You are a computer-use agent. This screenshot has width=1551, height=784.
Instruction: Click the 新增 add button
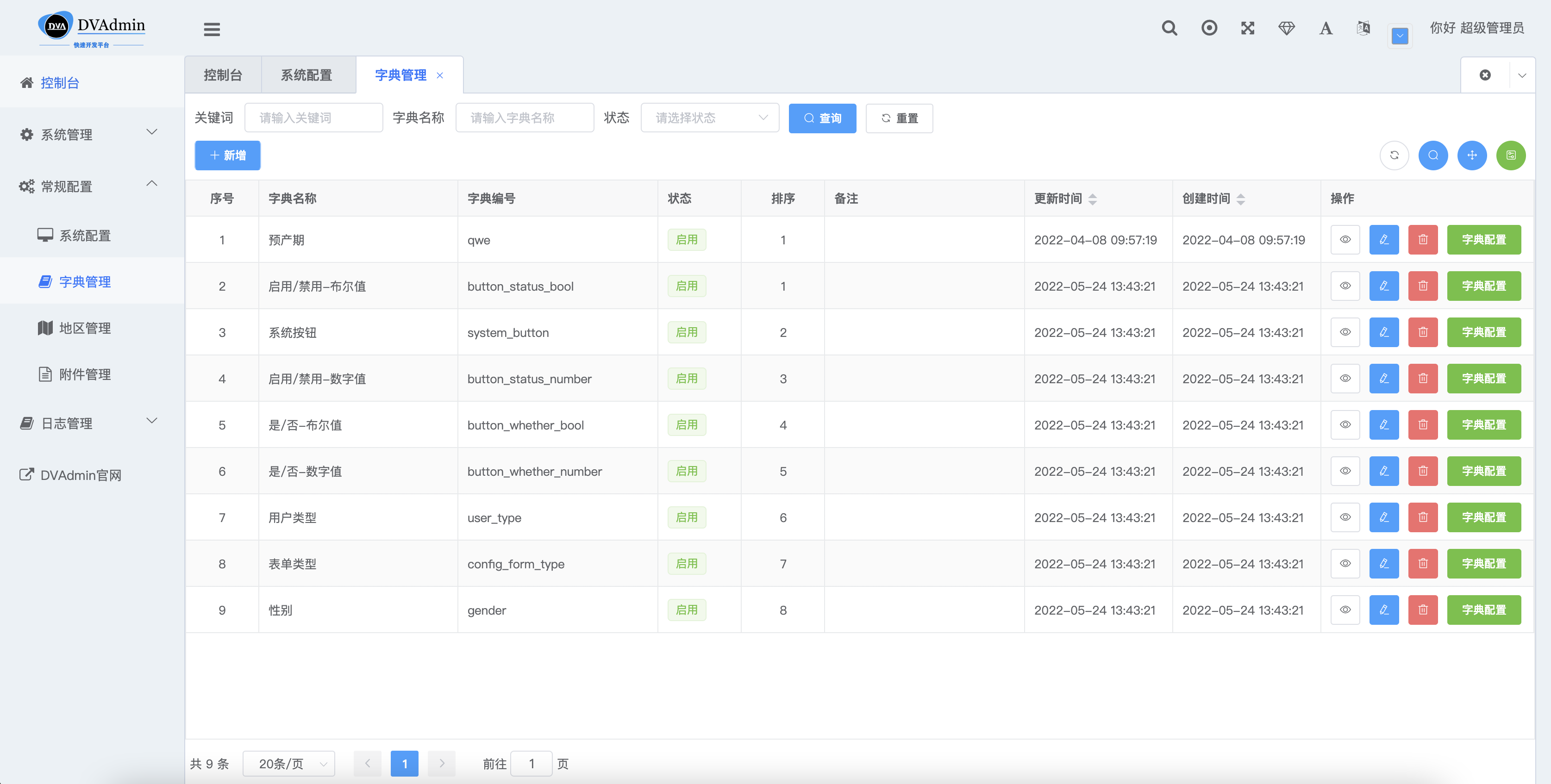(x=228, y=155)
